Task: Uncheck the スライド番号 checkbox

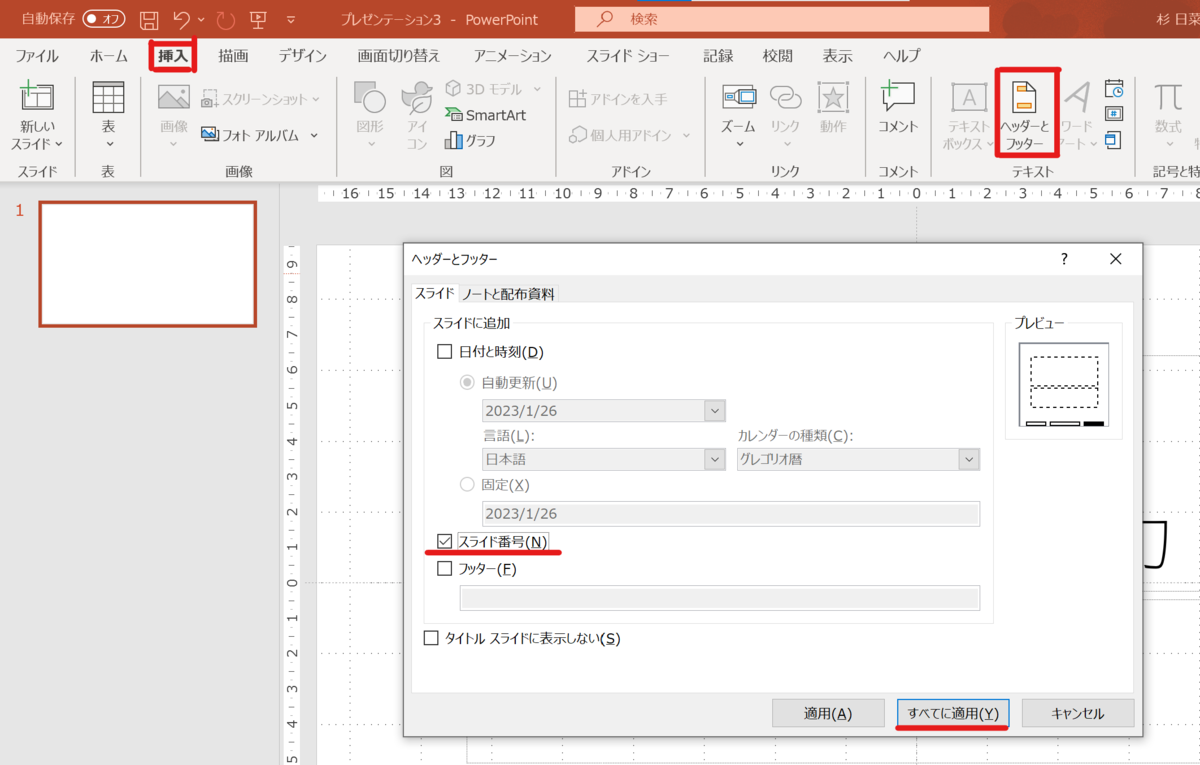Action: point(445,542)
